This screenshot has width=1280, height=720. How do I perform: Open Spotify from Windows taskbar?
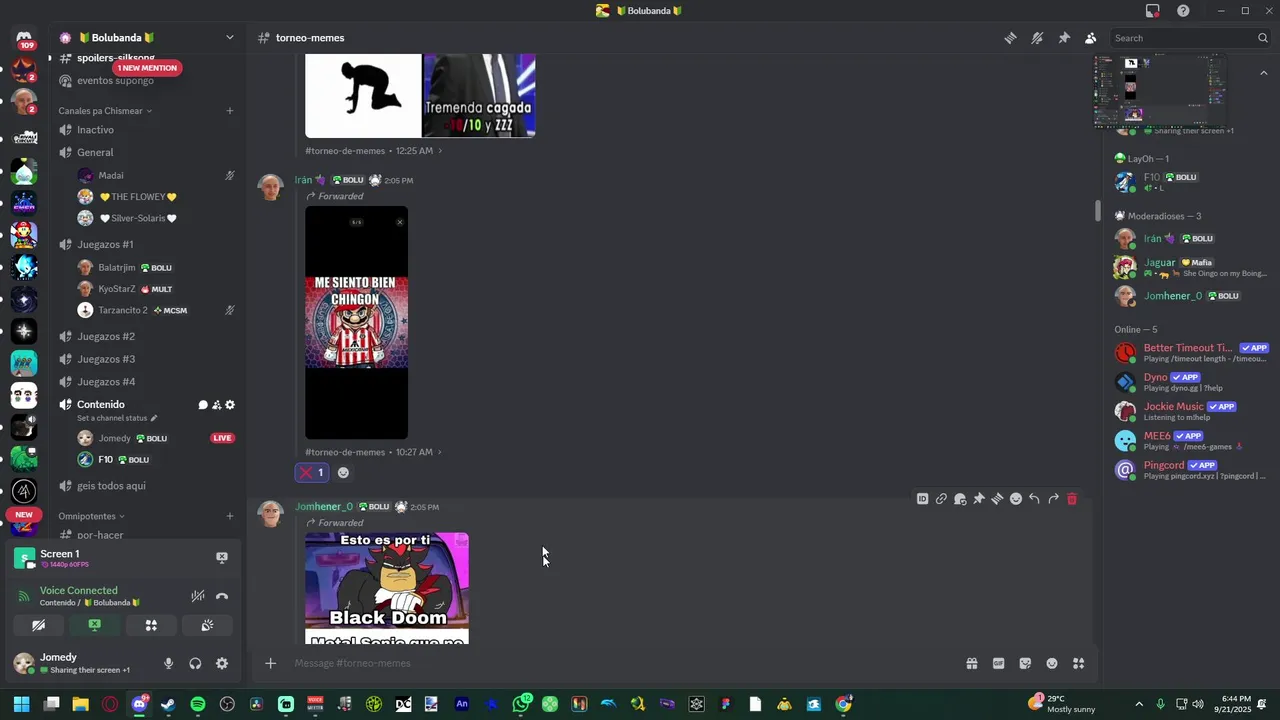198,704
